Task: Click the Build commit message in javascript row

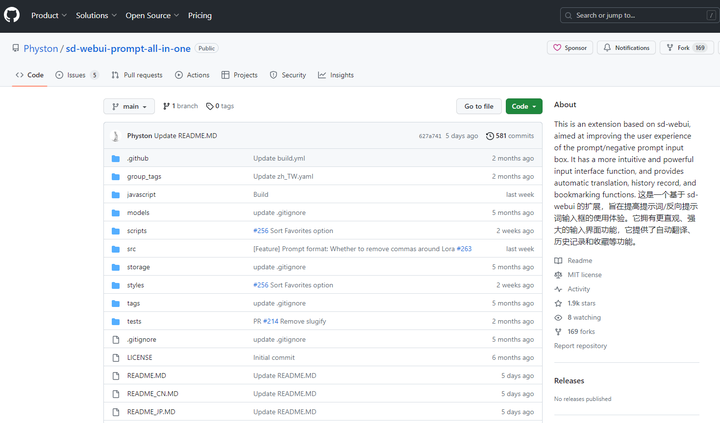Action: 261,195
